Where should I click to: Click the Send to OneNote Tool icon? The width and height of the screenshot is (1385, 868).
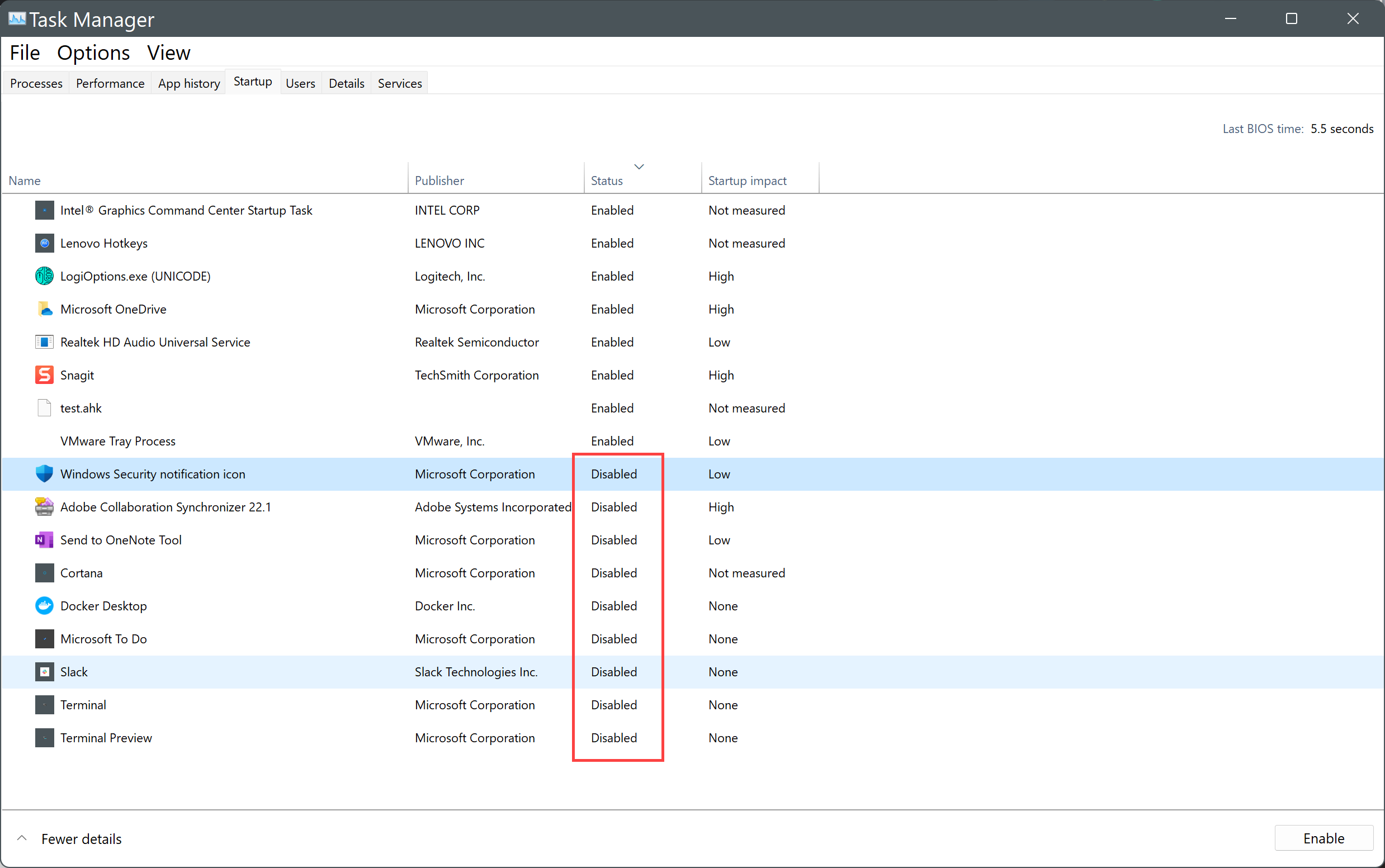(x=44, y=540)
